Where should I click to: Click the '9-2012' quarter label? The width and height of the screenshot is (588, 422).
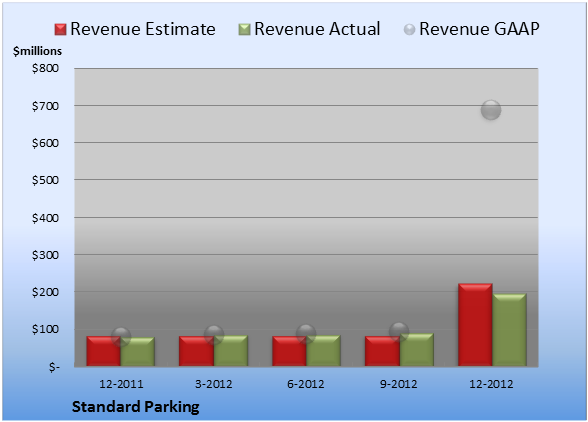(399, 384)
